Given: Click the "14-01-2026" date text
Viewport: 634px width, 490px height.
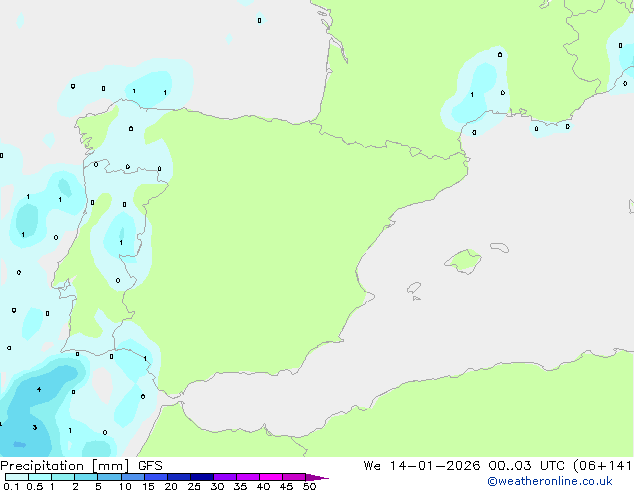Looking at the screenshot, I should 435,466.
